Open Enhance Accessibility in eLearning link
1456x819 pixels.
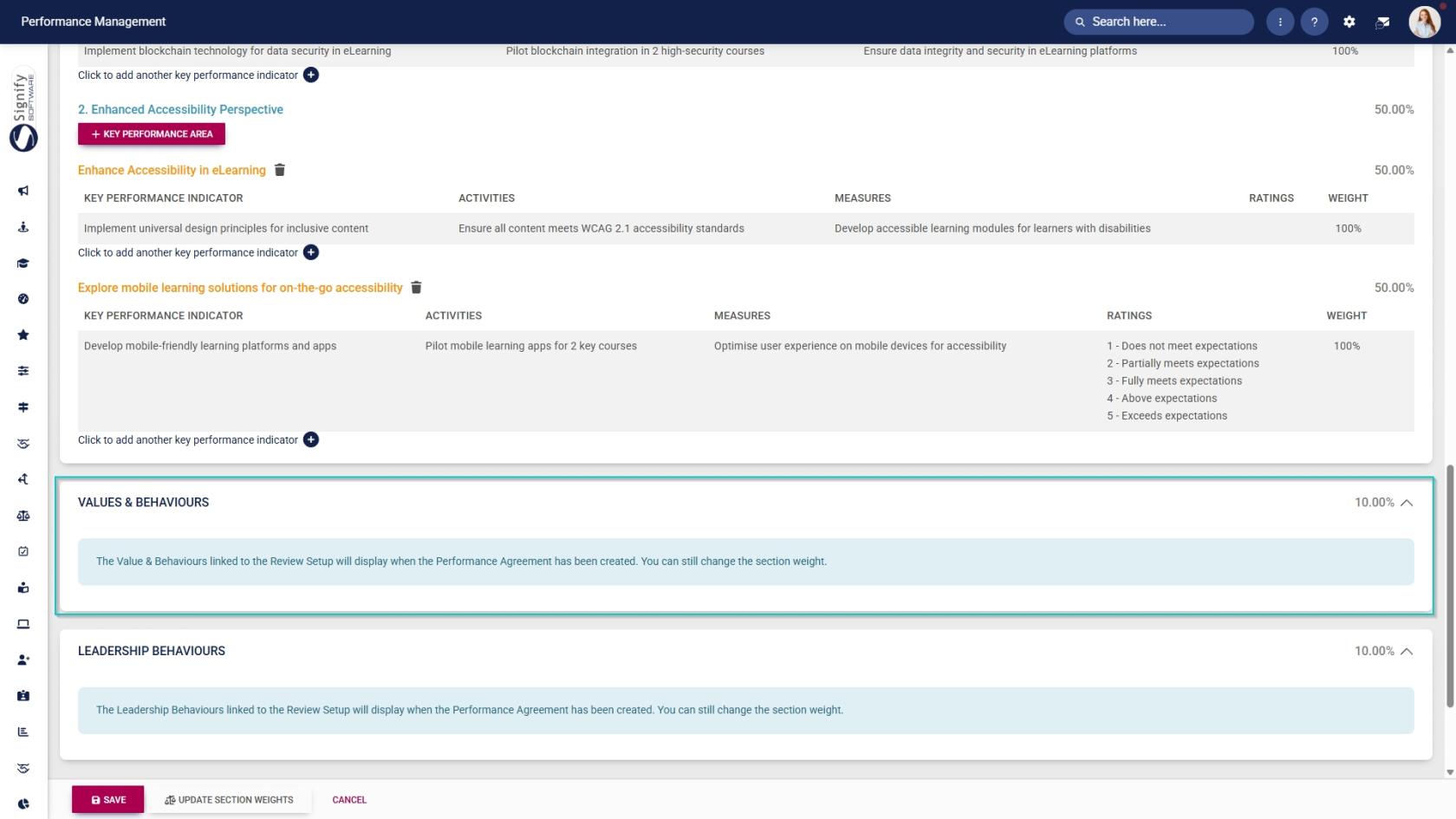pos(172,170)
